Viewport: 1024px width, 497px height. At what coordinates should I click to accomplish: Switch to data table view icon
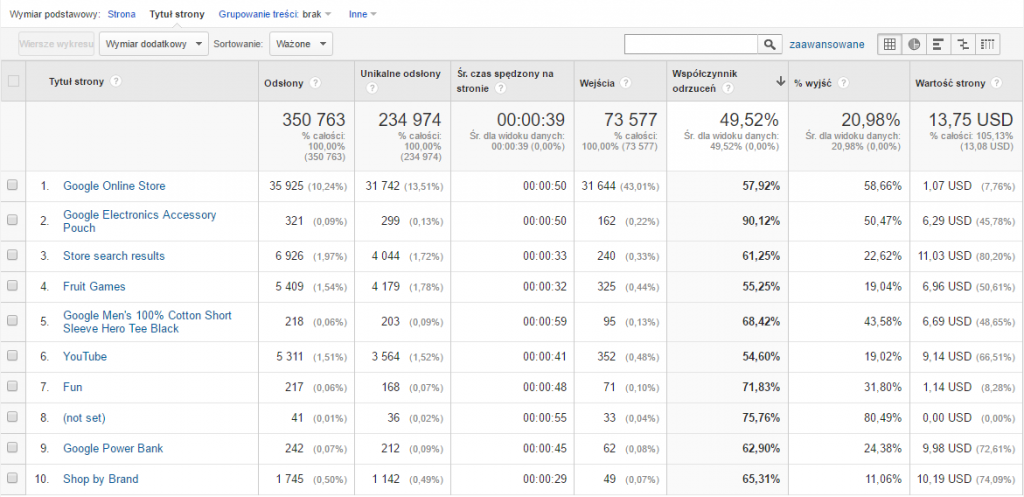point(889,44)
